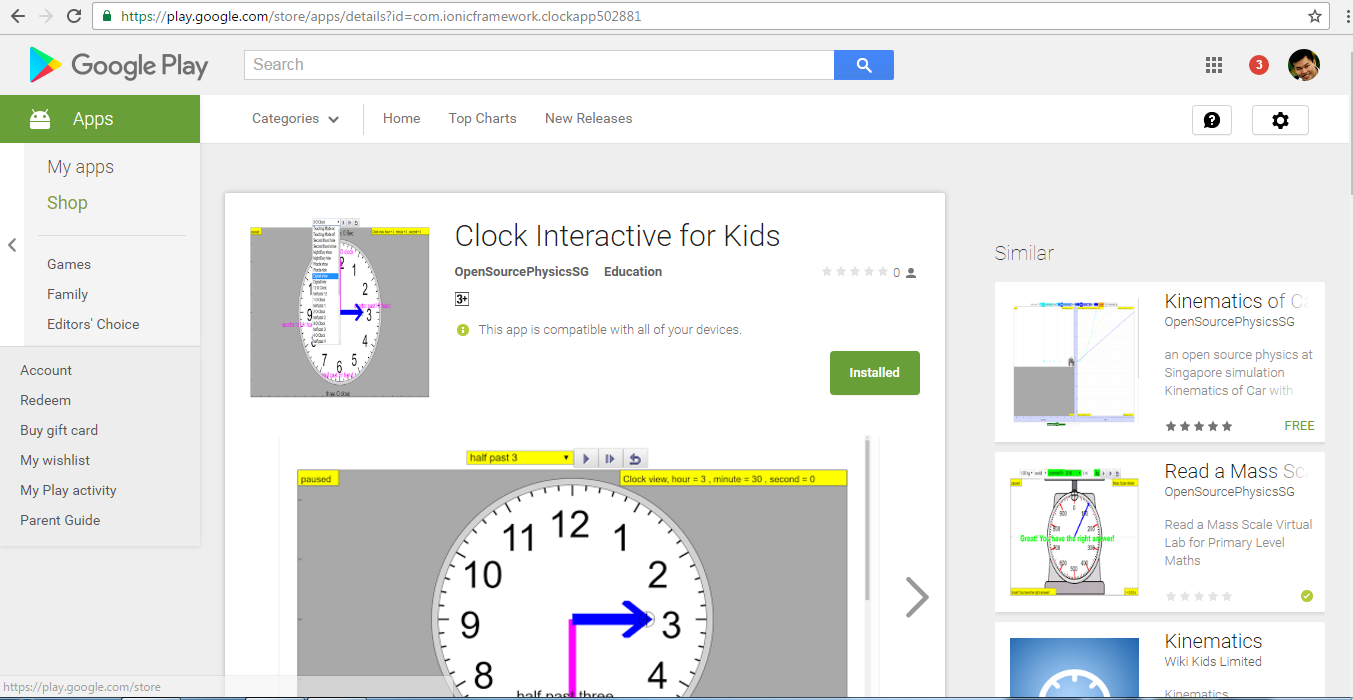Viewport: 1353px width, 700px height.
Task: Select Shop in the sidebar
Action: pos(67,203)
